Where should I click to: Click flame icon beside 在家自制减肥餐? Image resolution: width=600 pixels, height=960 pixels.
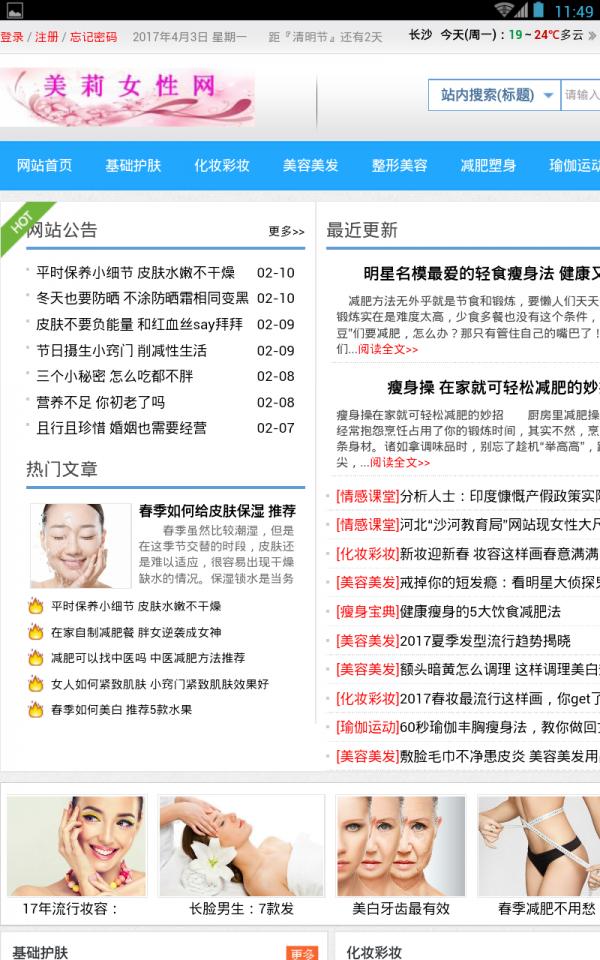point(36,632)
